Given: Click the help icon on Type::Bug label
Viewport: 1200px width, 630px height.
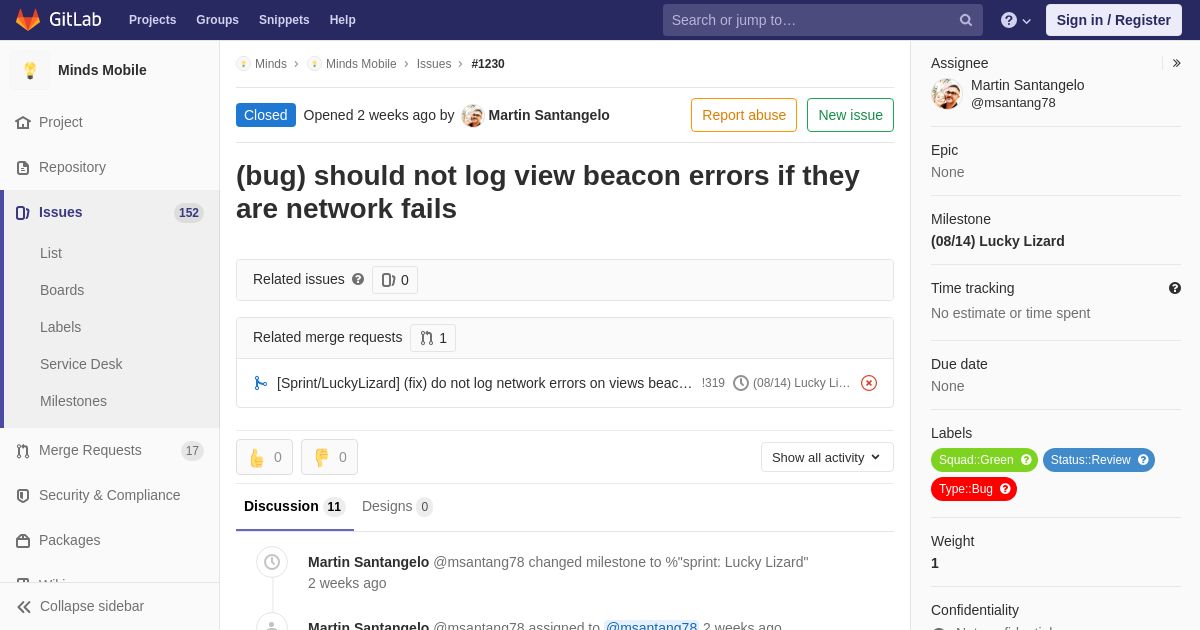Looking at the screenshot, I should [x=1005, y=489].
